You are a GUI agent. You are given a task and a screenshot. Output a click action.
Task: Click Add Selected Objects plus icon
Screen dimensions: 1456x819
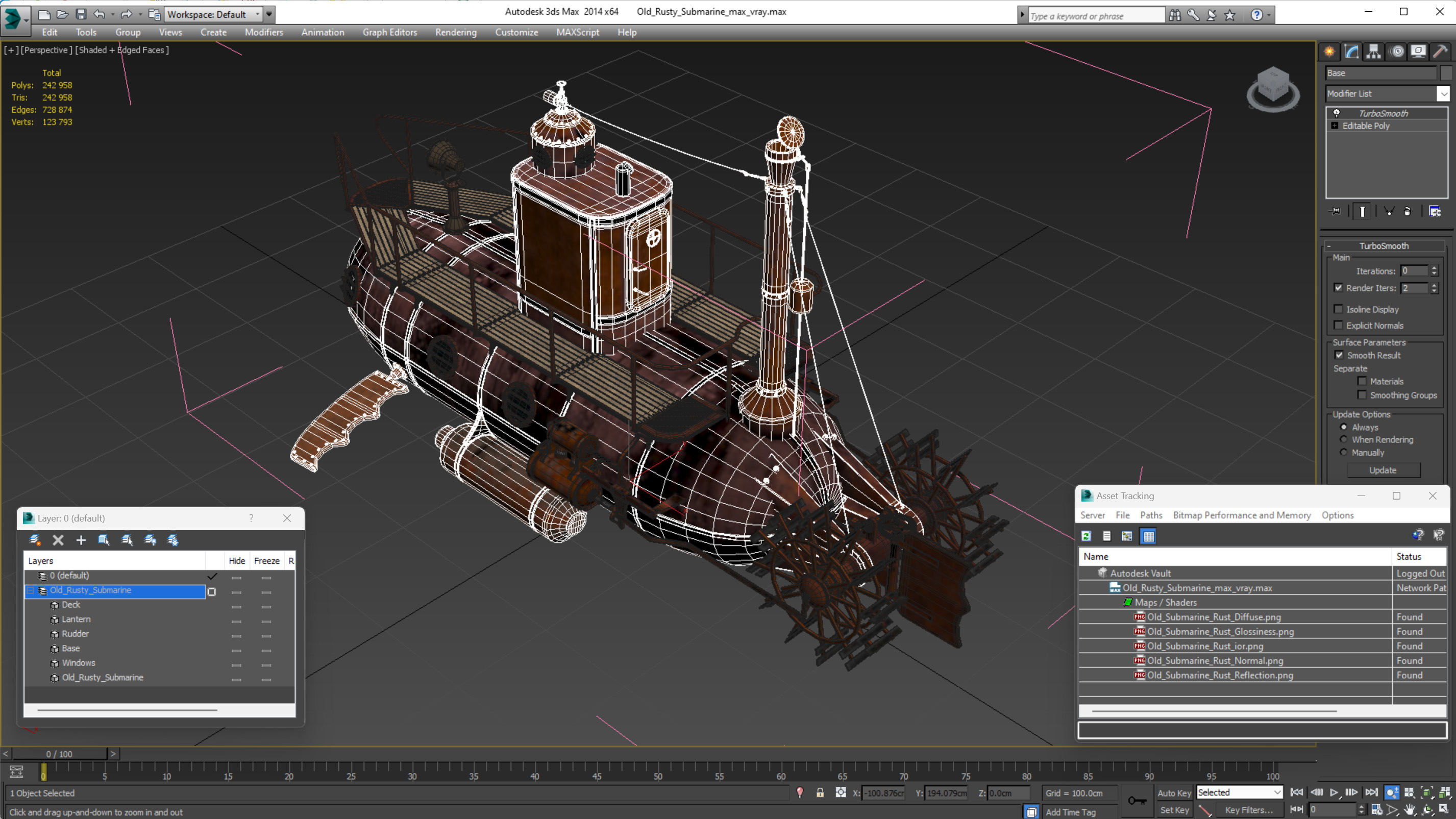tap(81, 540)
